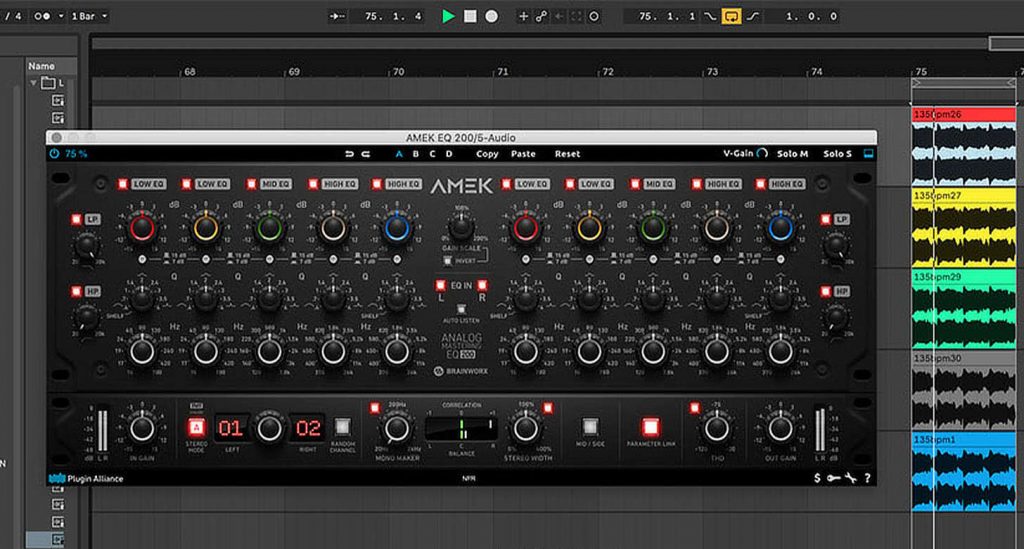The width and height of the screenshot is (1024, 549).
Task: Click the blue monitor icon in plugin toolbar
Action: pyautogui.click(x=868, y=154)
